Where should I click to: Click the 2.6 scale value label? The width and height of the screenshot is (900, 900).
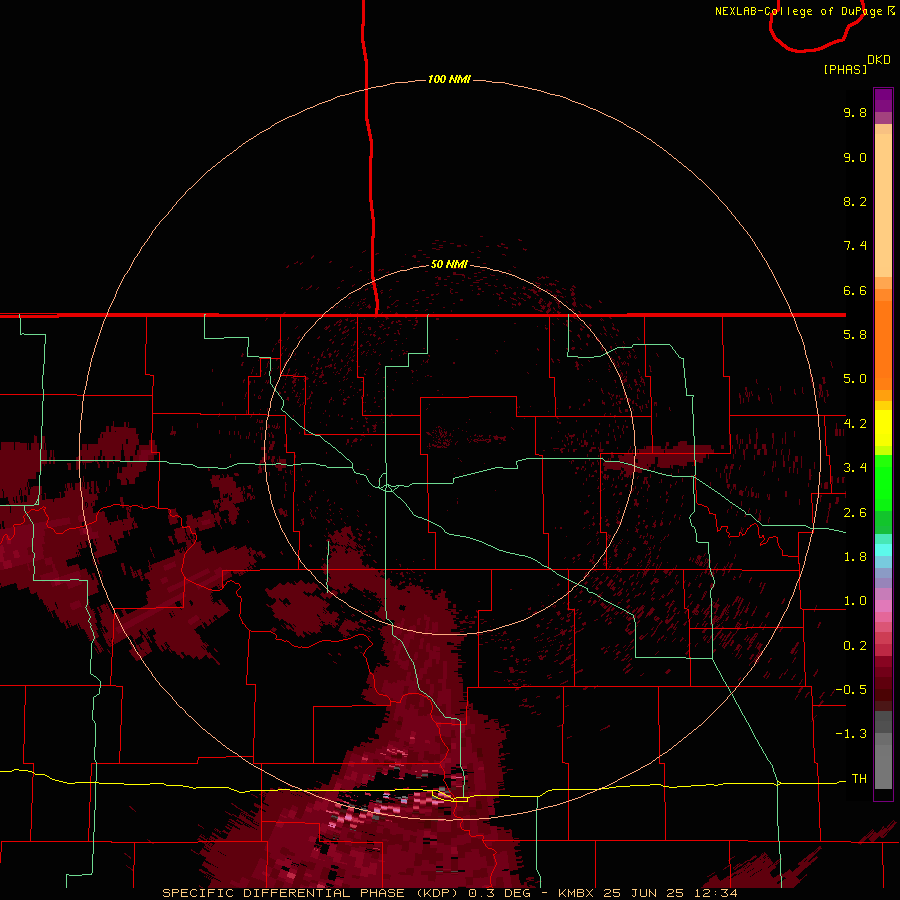point(855,513)
